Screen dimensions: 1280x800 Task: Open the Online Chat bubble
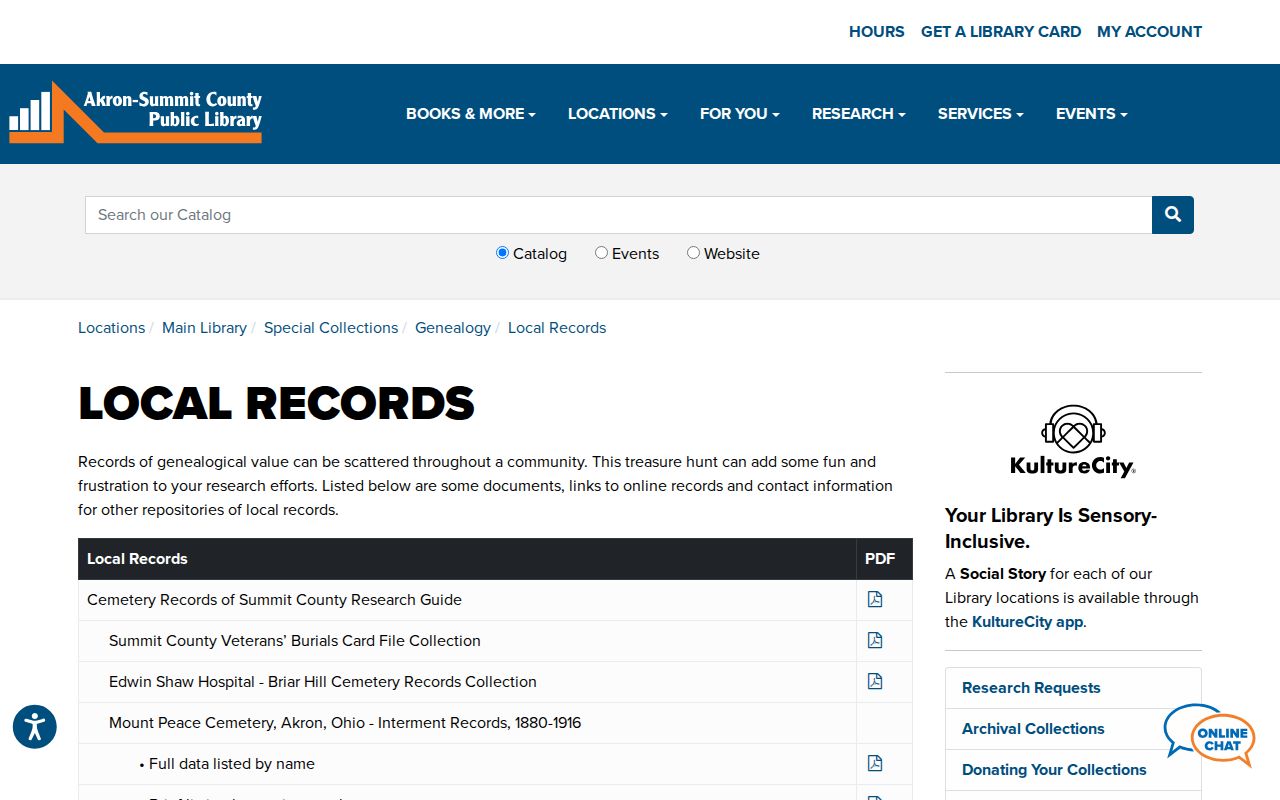1209,736
